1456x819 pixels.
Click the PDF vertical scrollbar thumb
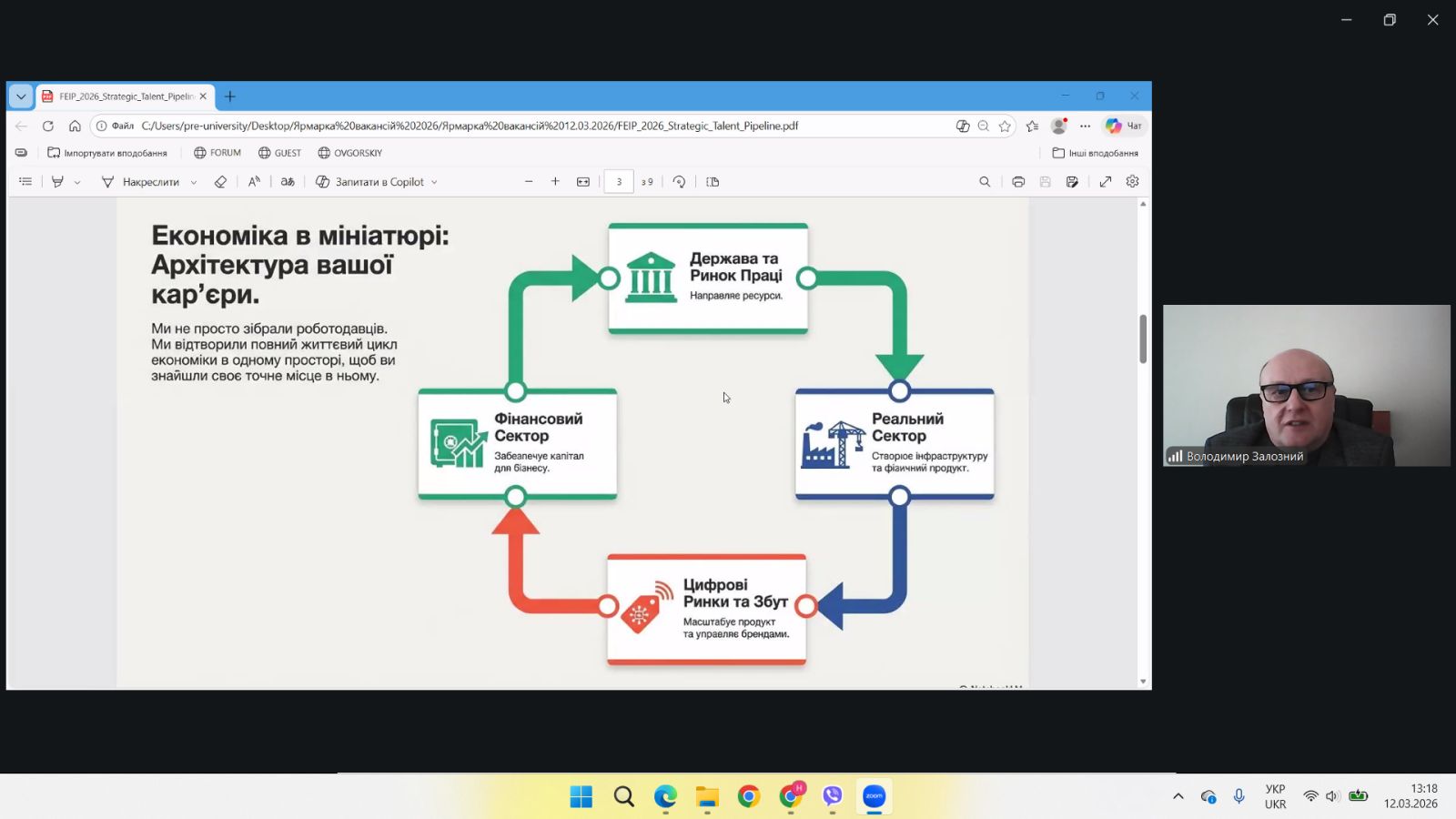click(x=1143, y=339)
